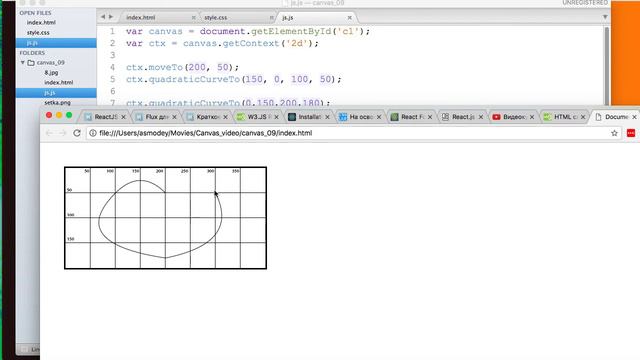Close the style.css editor tab

click(271, 18)
